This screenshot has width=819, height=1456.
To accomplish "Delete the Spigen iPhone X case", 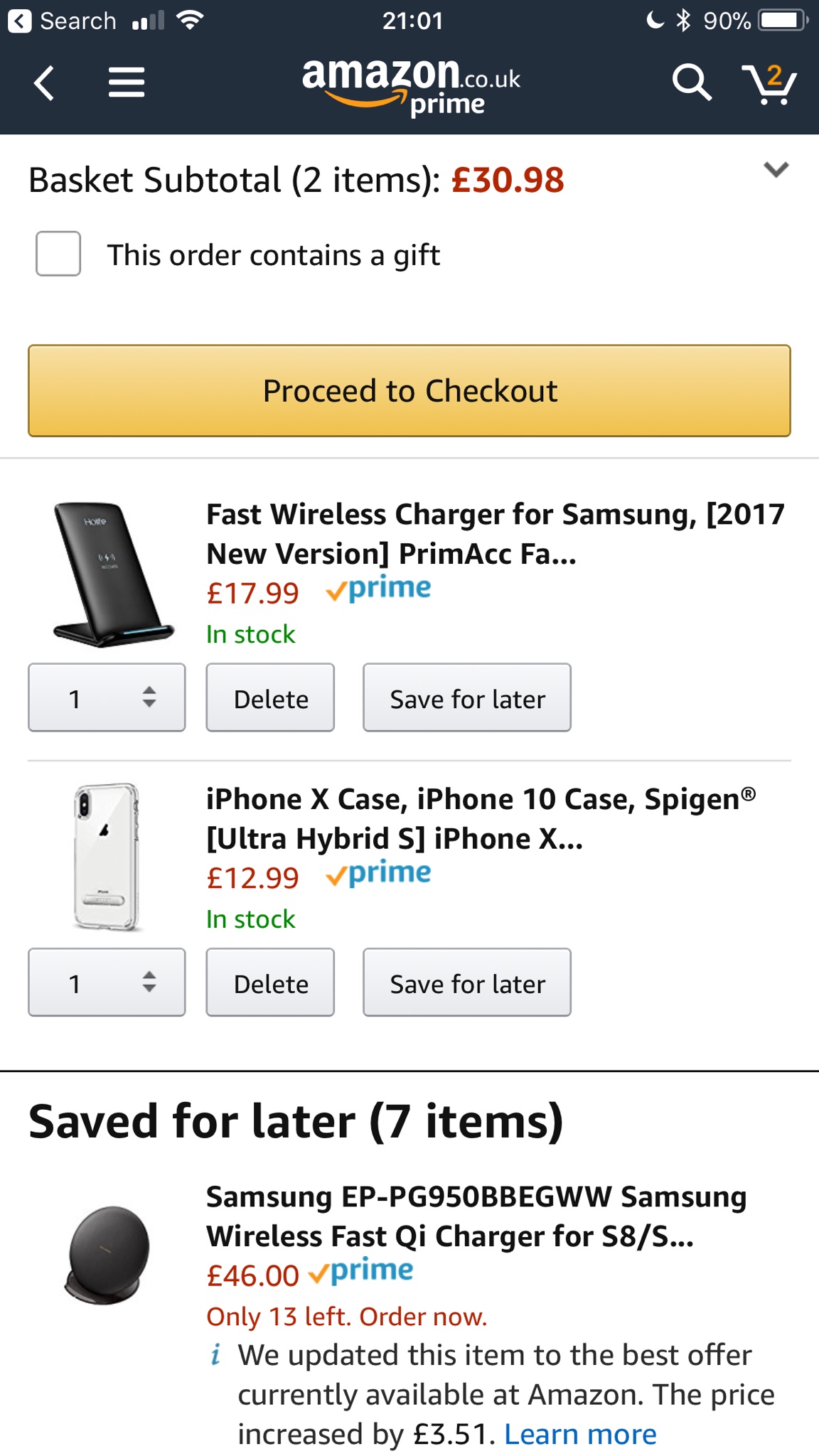I will tap(270, 983).
